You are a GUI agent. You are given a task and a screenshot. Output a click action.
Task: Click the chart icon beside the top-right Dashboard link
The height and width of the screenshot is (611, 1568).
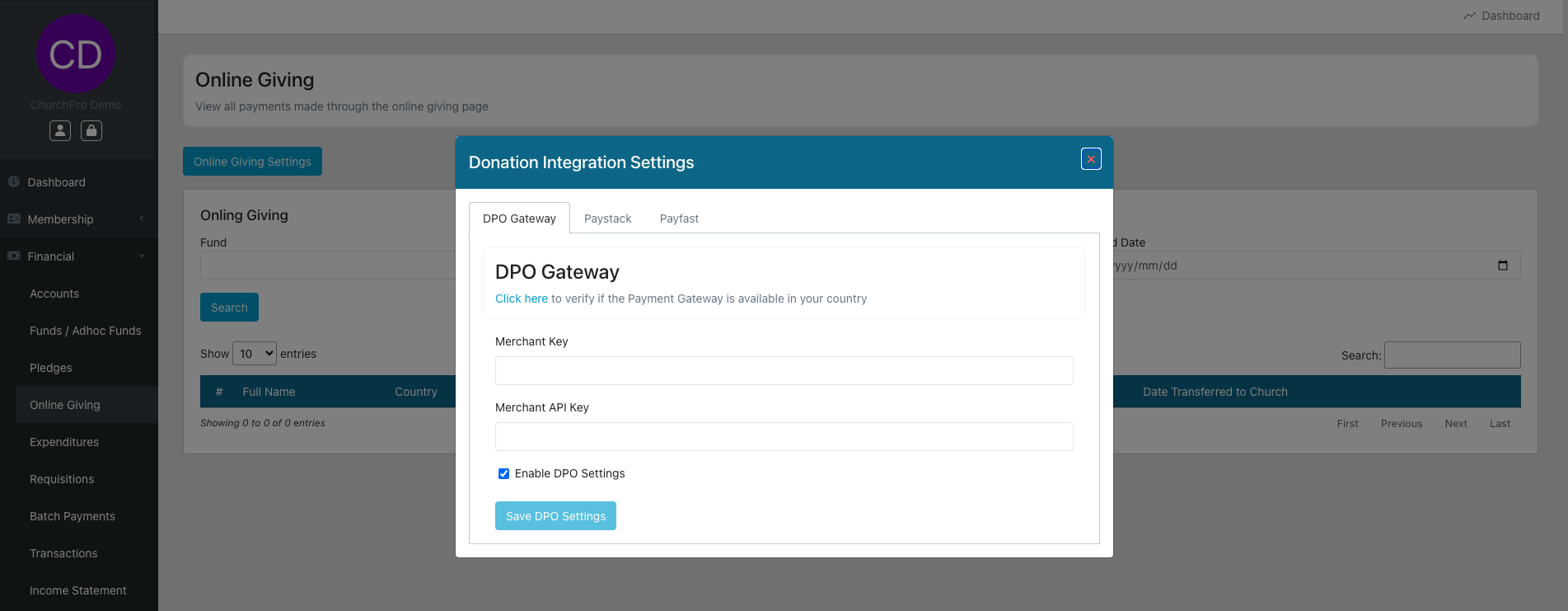[1470, 16]
